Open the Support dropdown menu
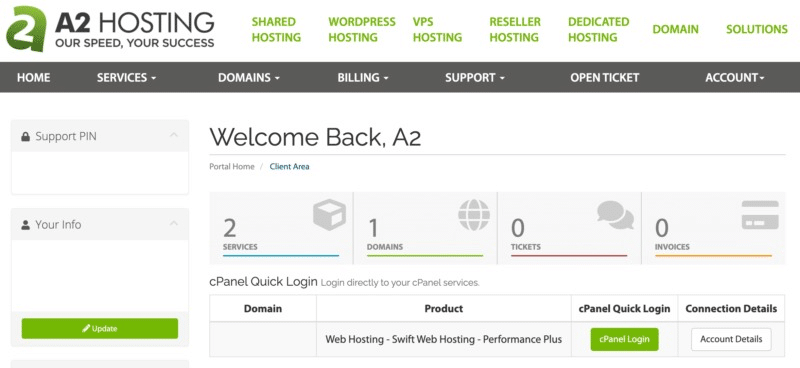This screenshot has height=368, width=800. (x=474, y=78)
